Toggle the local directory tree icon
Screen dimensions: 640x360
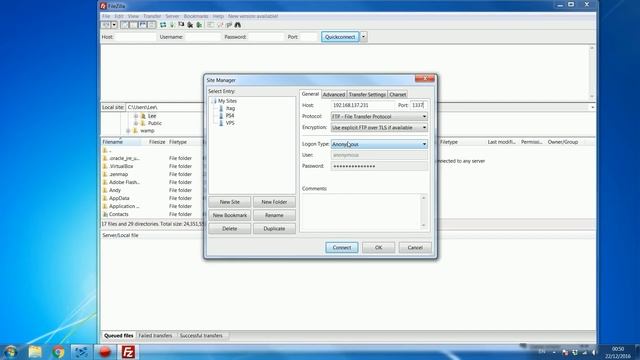(x=133, y=25)
